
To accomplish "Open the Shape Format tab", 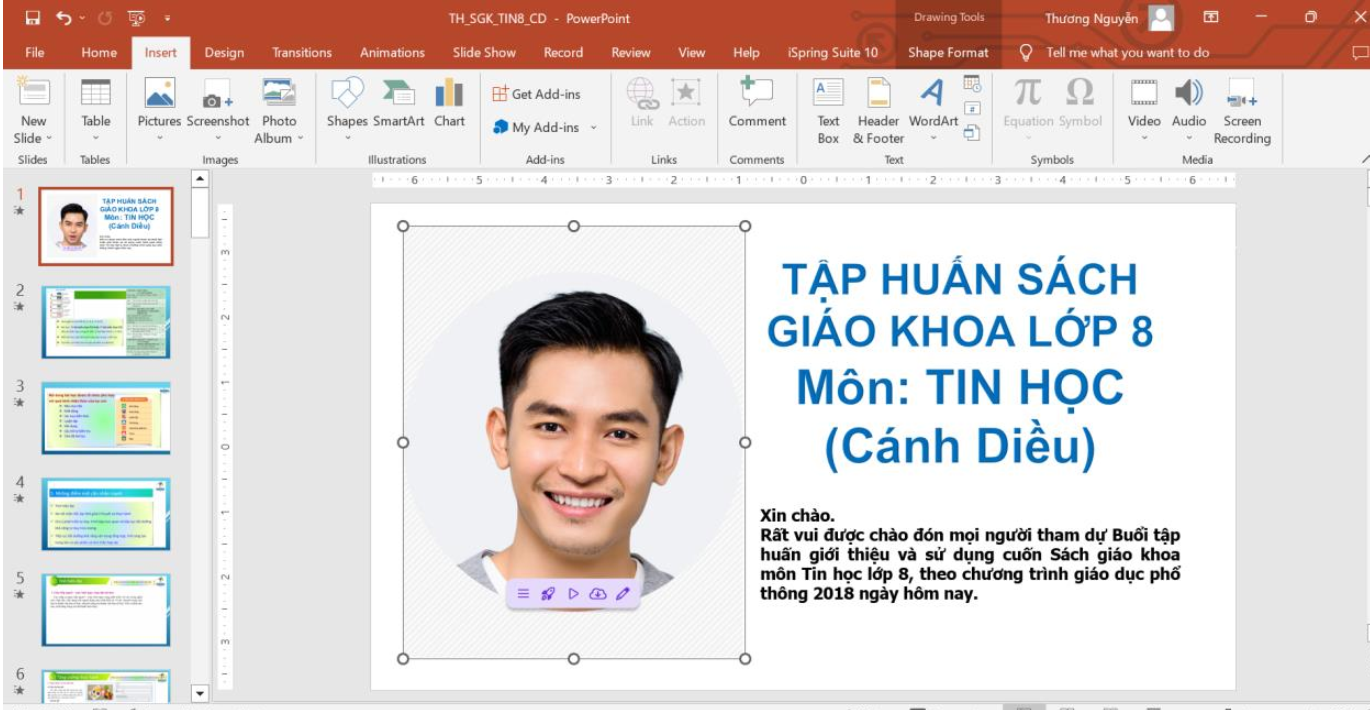I will [947, 53].
